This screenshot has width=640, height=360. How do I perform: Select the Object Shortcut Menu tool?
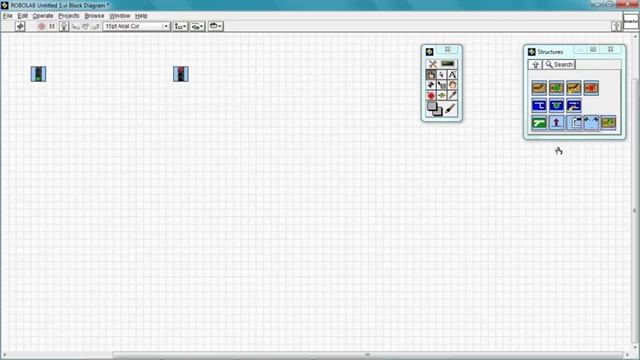coord(442,85)
